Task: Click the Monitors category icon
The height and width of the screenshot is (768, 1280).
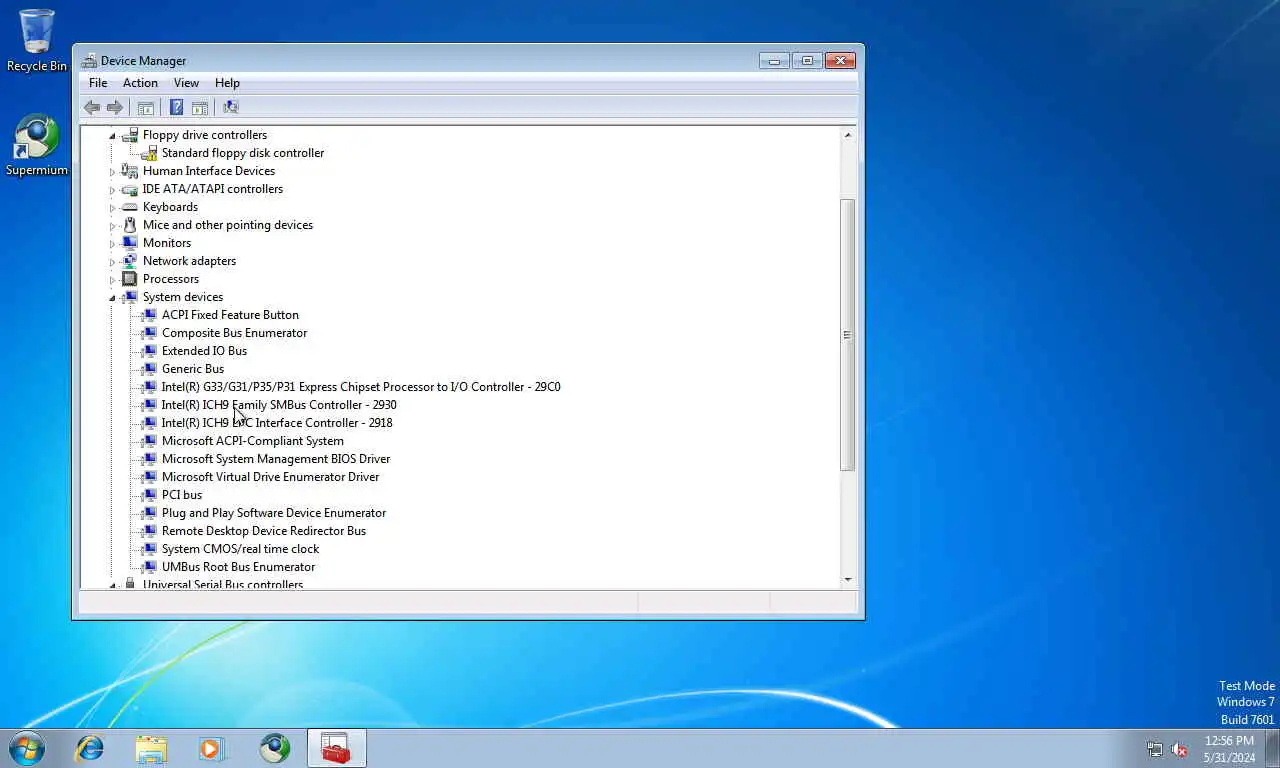Action: pos(129,243)
